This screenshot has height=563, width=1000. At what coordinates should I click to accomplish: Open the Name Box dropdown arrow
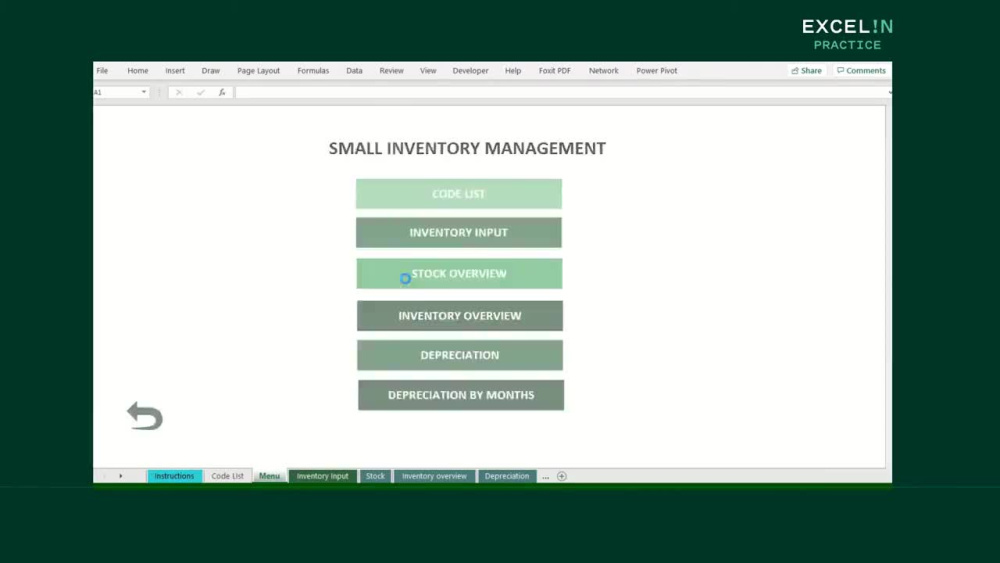pyautogui.click(x=143, y=92)
